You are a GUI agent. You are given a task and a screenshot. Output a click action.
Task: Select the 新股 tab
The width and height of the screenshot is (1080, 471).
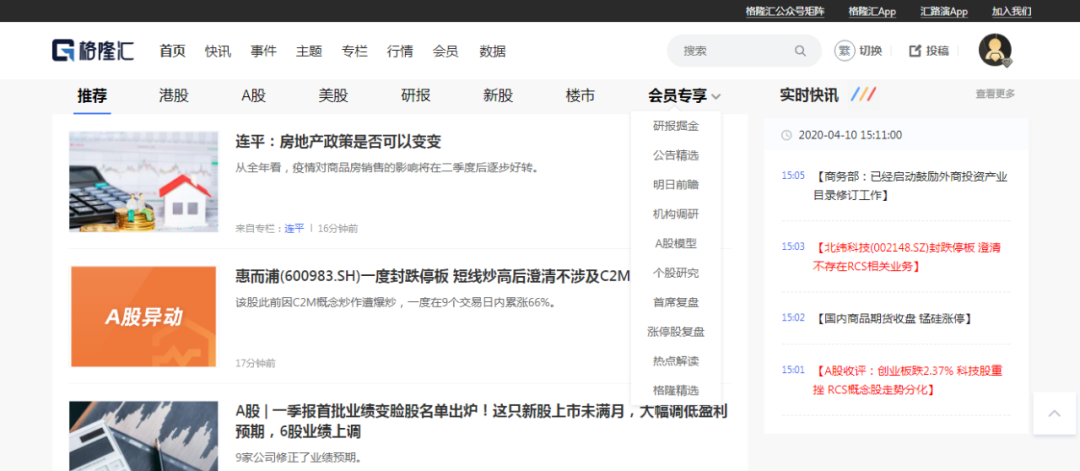pyautogui.click(x=498, y=96)
